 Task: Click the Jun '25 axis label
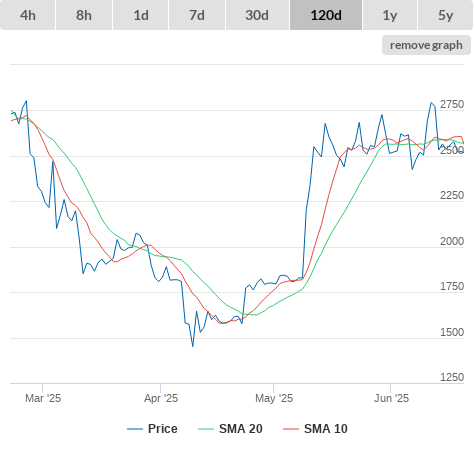coord(391,398)
